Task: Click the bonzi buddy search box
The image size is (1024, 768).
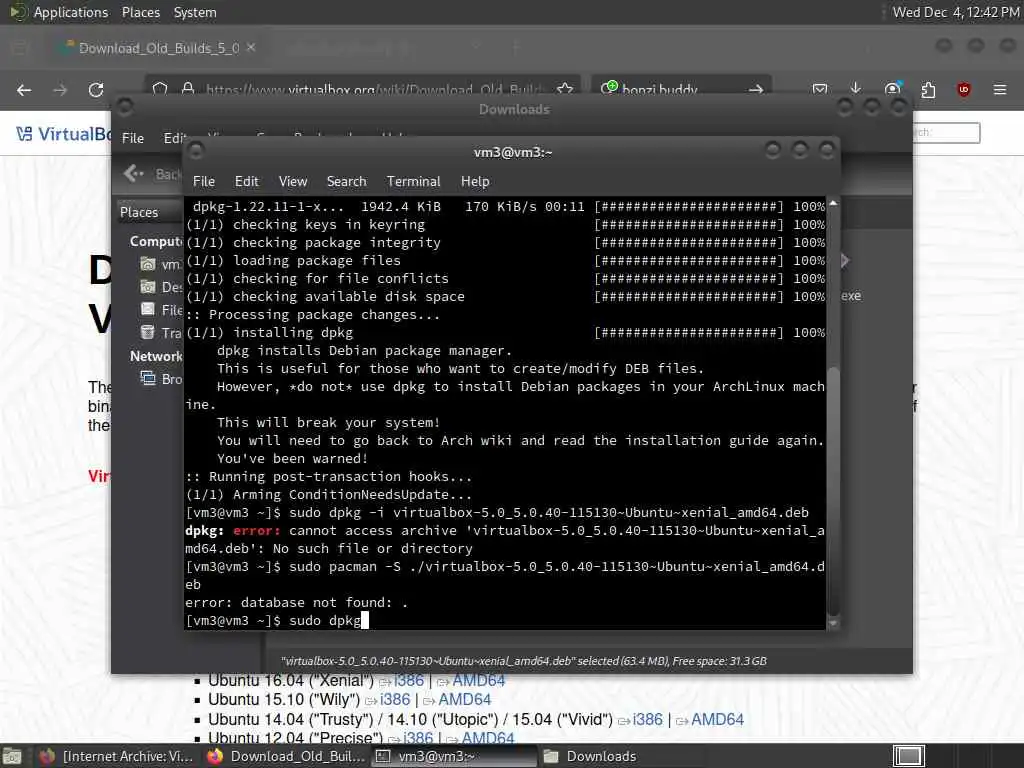Action: tap(681, 89)
